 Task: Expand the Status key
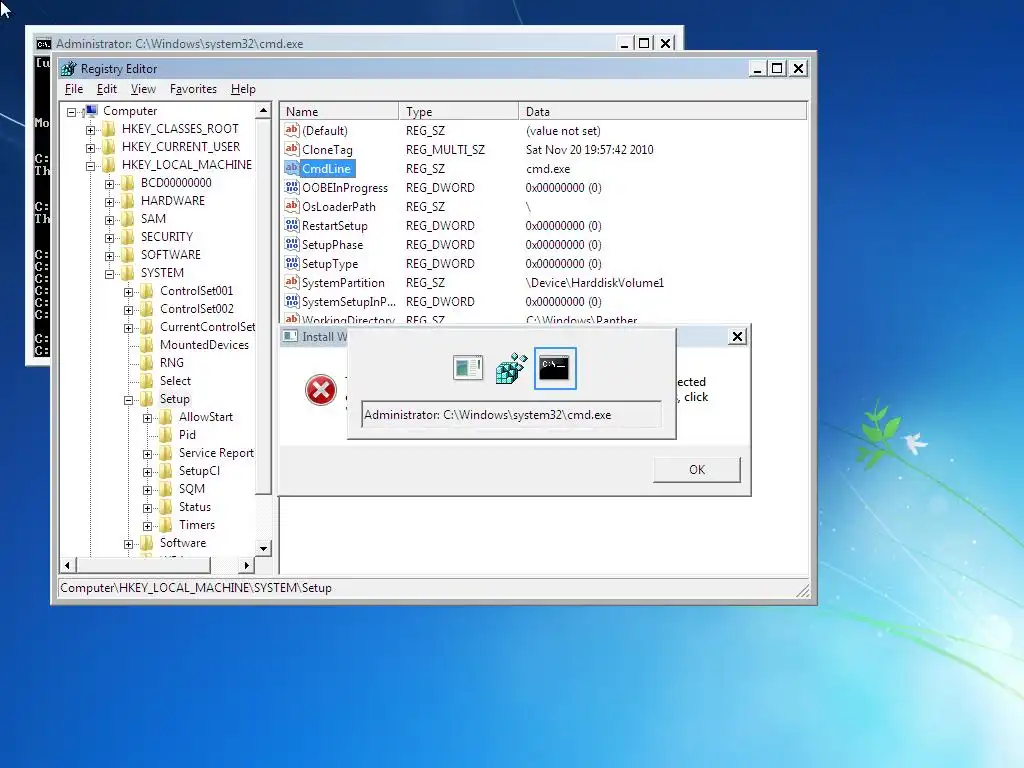click(148, 508)
